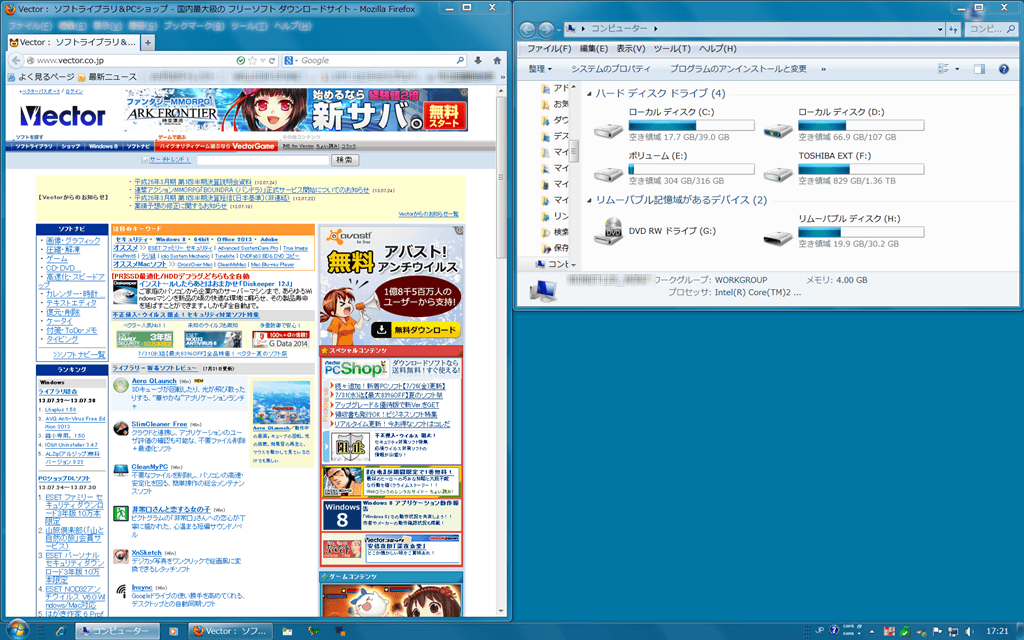Switch to the Computer (コンピューター) taskbar button
Image resolution: width=1024 pixels, height=640 pixels.
pos(118,631)
